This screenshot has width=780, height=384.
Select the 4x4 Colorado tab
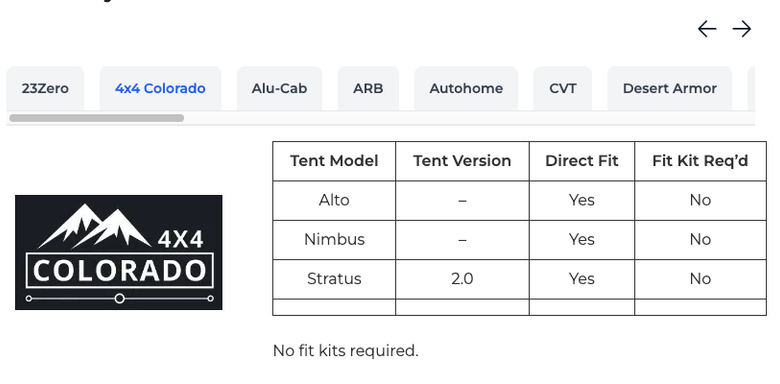click(160, 89)
